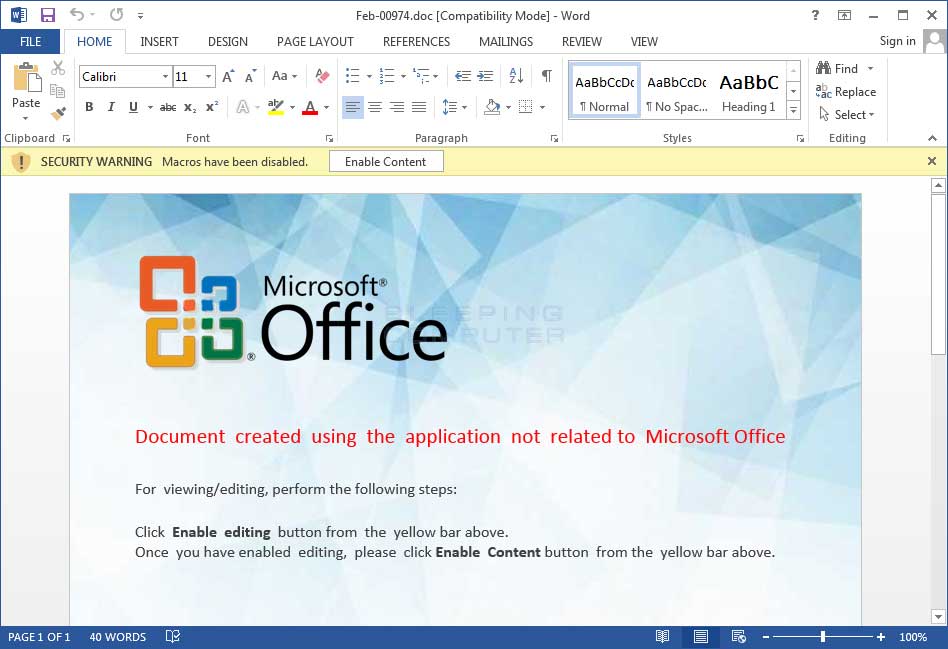Open font color dropdown arrow

(326, 108)
